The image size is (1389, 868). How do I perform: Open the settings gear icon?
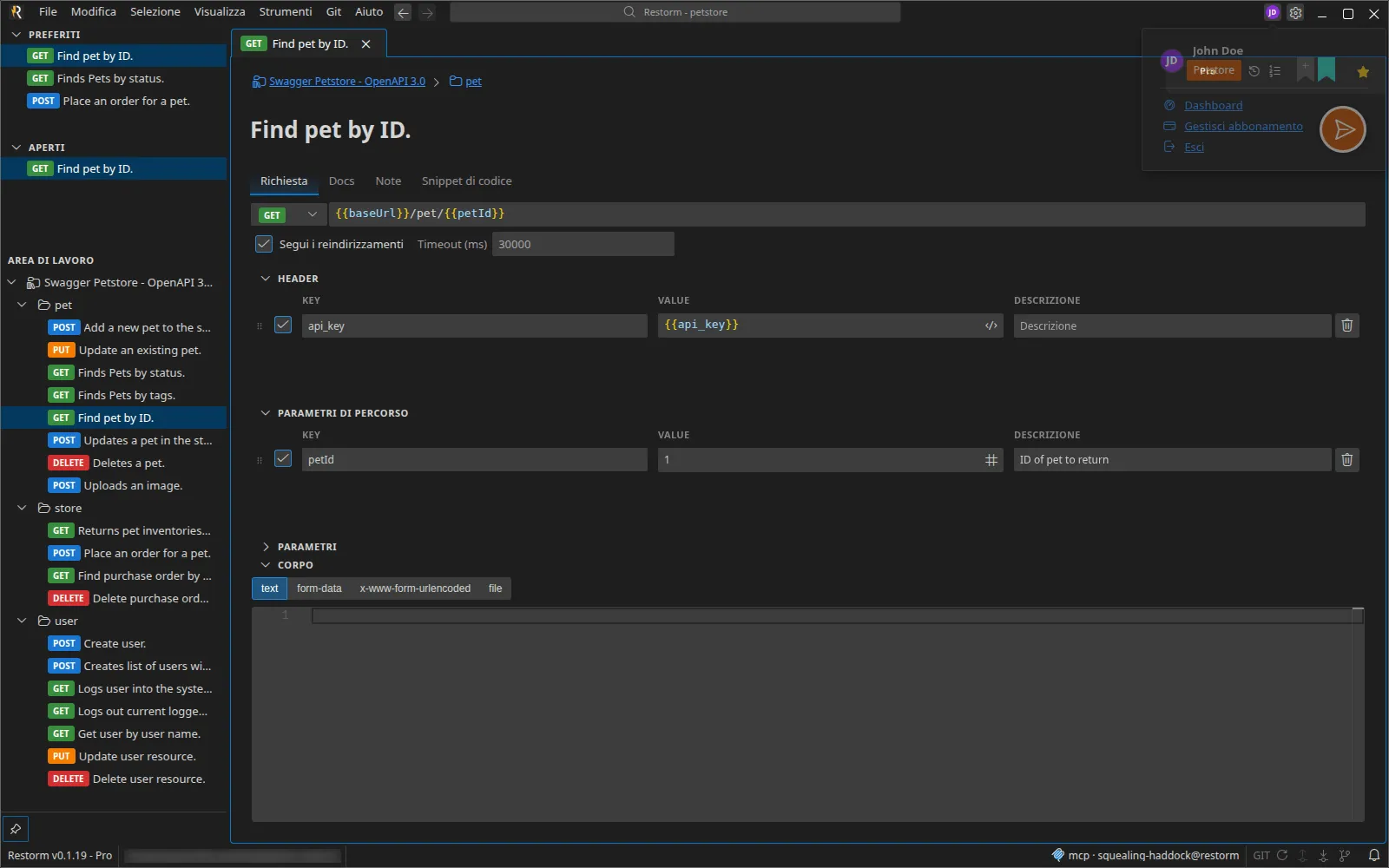click(x=1295, y=13)
